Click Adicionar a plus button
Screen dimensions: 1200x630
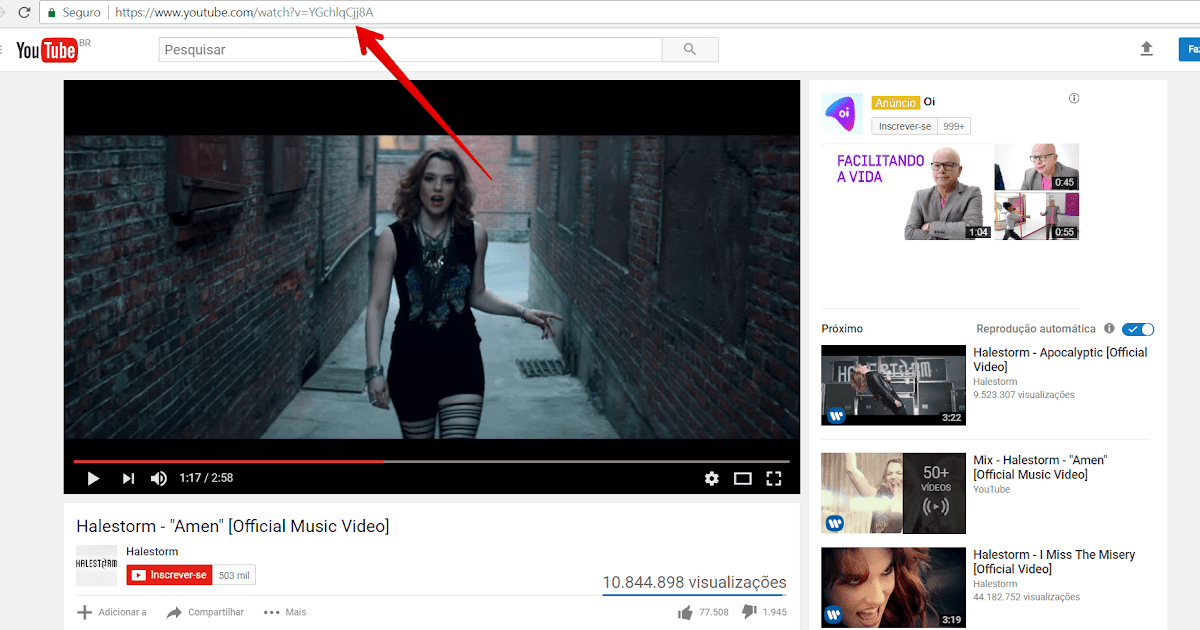point(112,612)
